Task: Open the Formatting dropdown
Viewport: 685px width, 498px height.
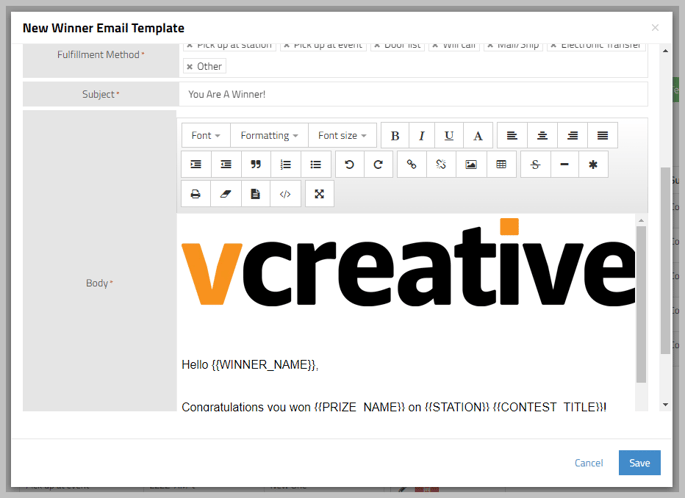Action: click(x=269, y=135)
